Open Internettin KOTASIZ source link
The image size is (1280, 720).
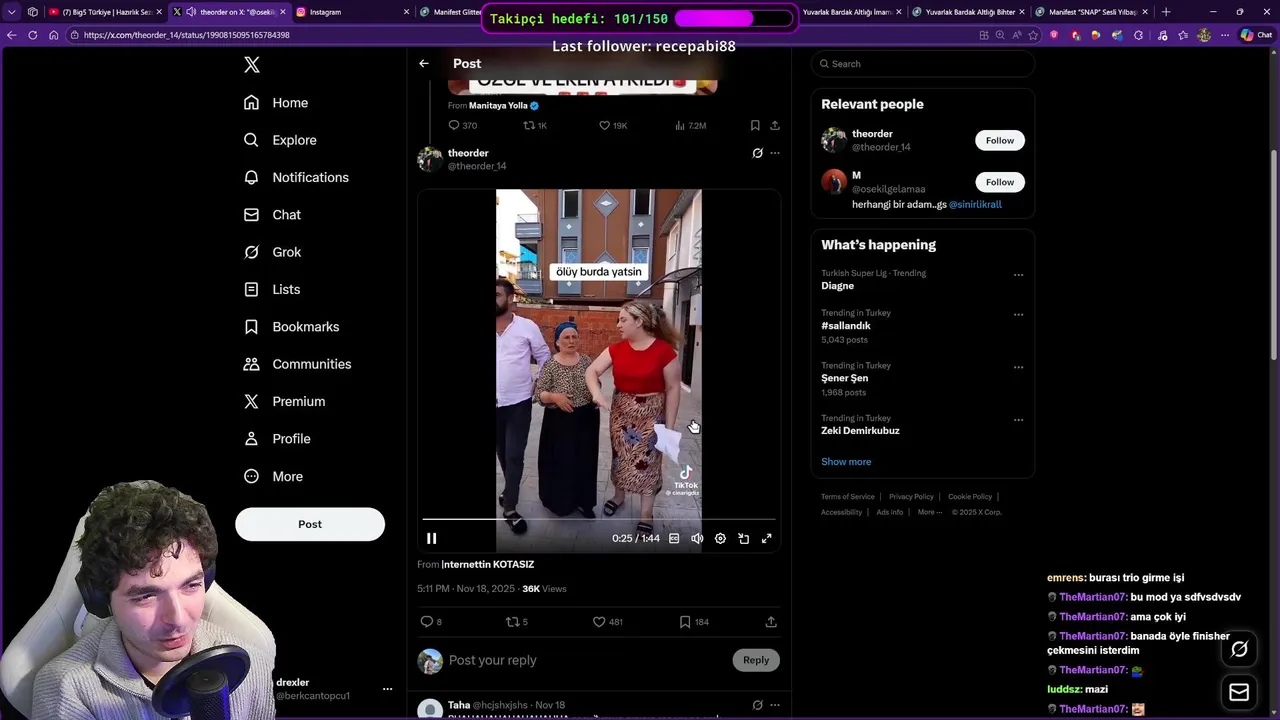488,564
